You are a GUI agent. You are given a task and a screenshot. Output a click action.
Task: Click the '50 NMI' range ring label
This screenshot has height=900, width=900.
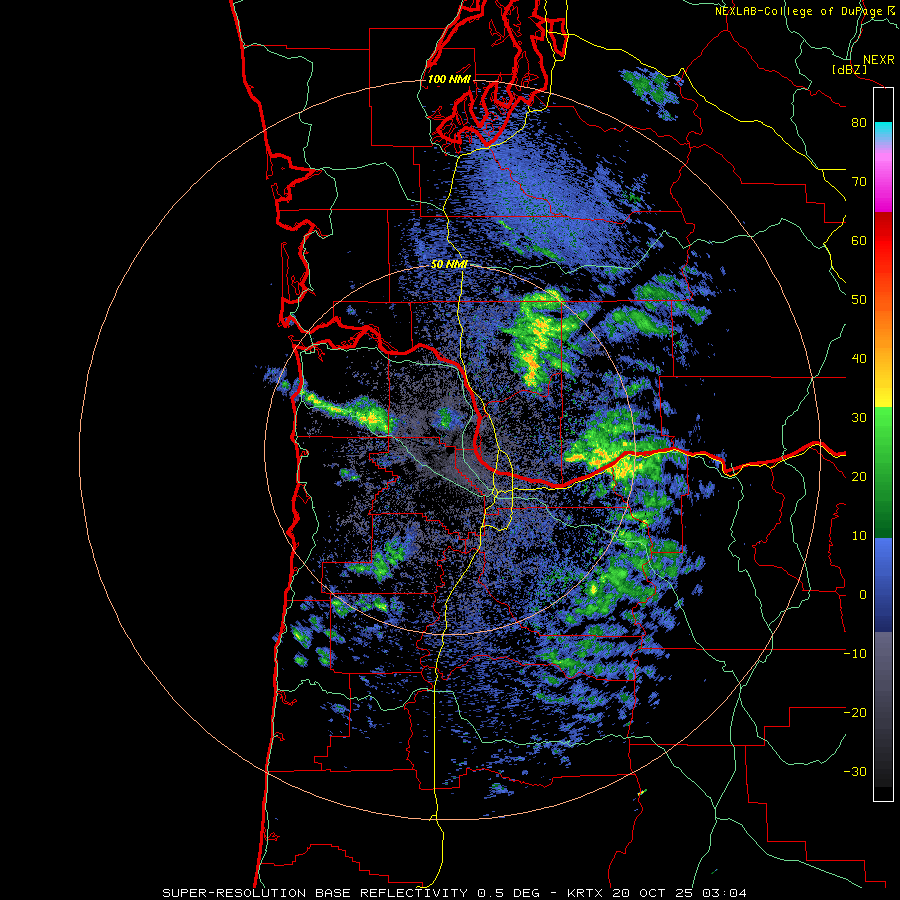pyautogui.click(x=449, y=265)
